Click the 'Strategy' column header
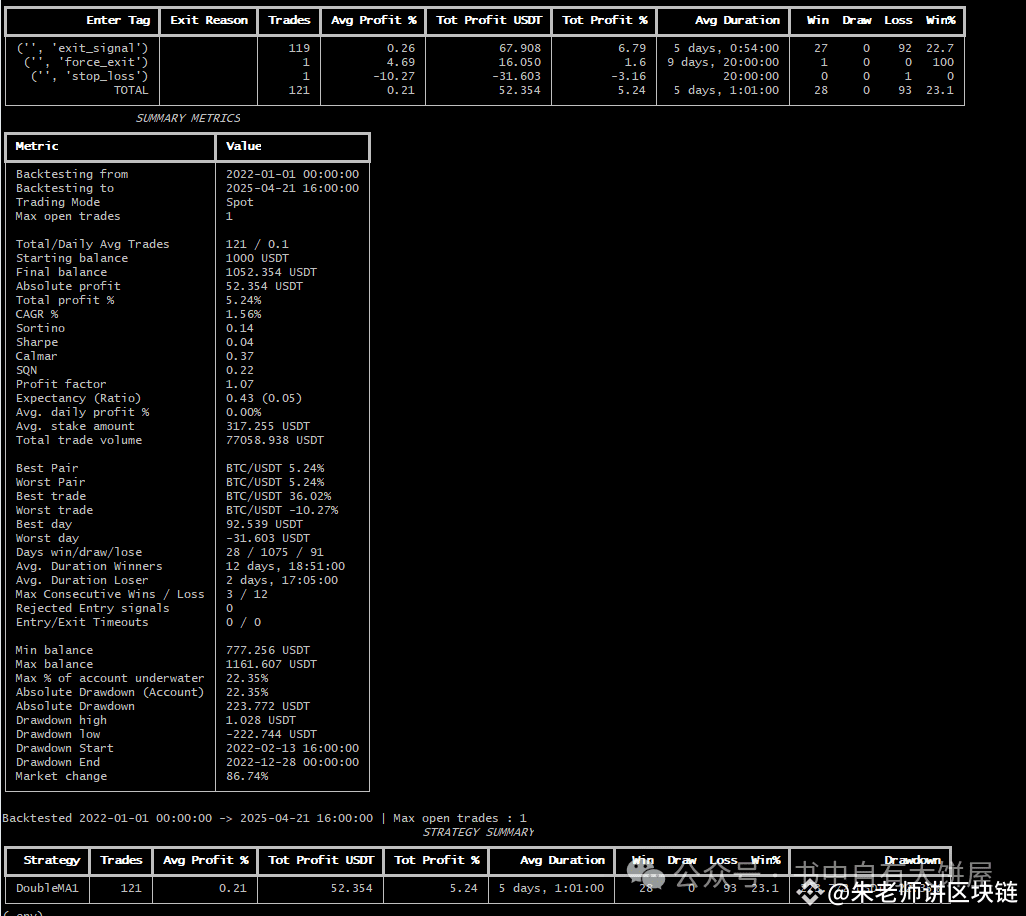Image resolution: width=1026 pixels, height=916 pixels. 51,860
